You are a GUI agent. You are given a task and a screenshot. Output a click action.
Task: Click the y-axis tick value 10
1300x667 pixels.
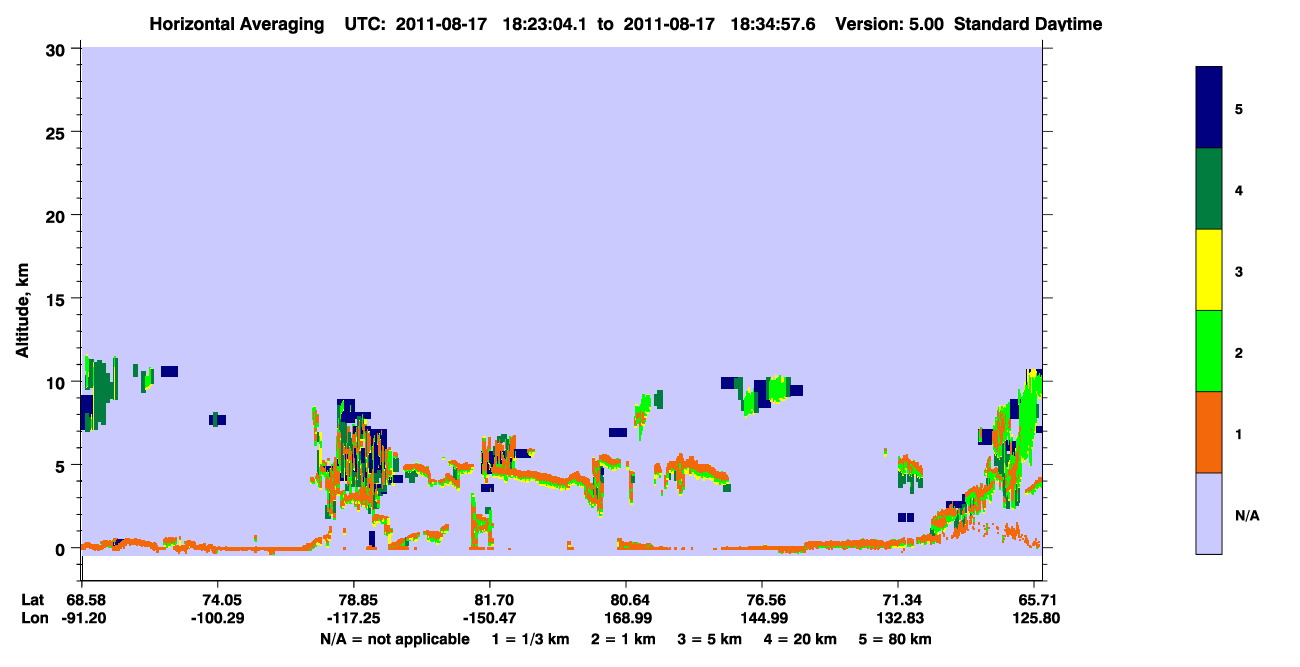[58, 382]
